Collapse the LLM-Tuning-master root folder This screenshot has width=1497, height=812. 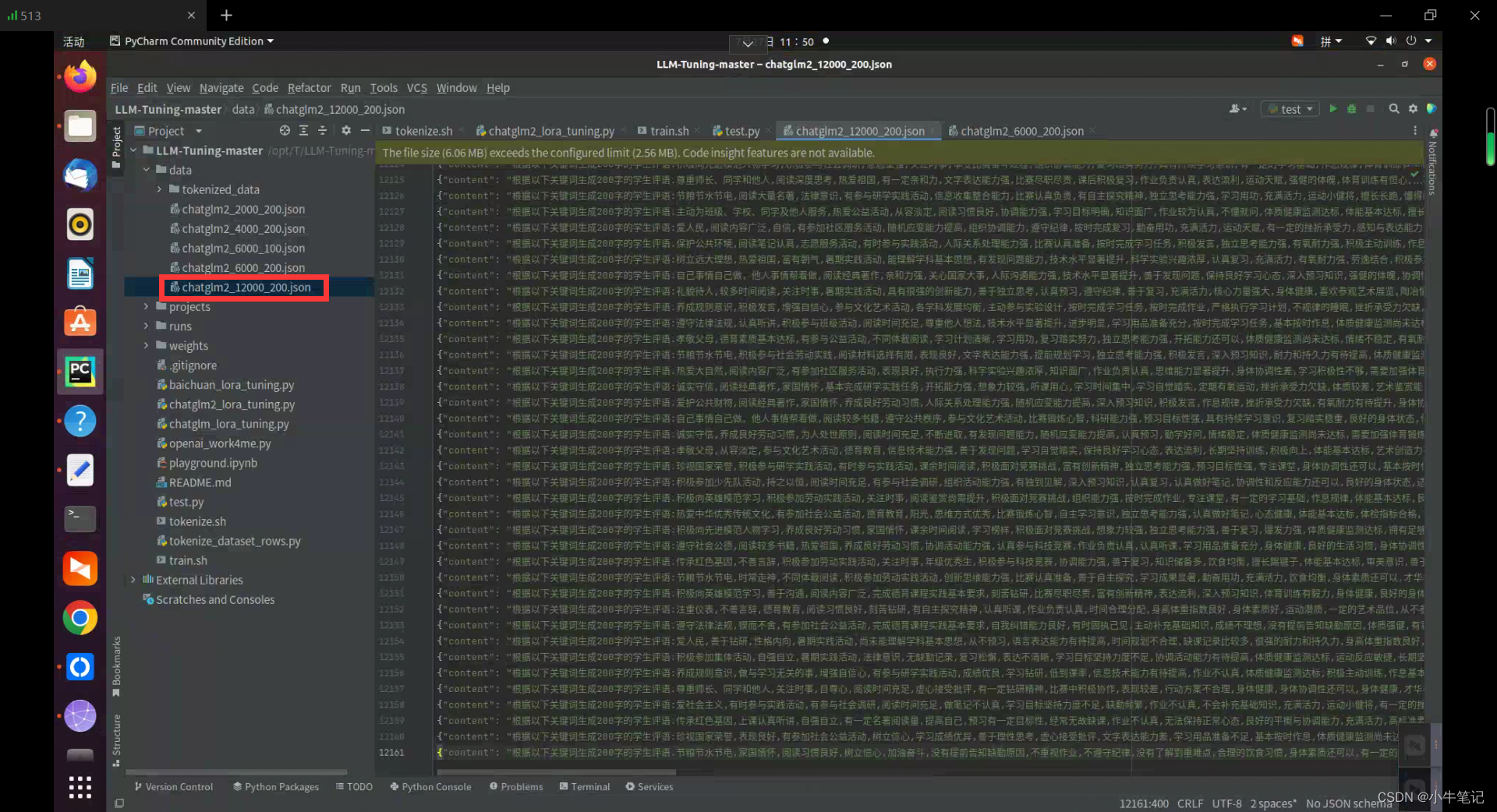coord(133,150)
